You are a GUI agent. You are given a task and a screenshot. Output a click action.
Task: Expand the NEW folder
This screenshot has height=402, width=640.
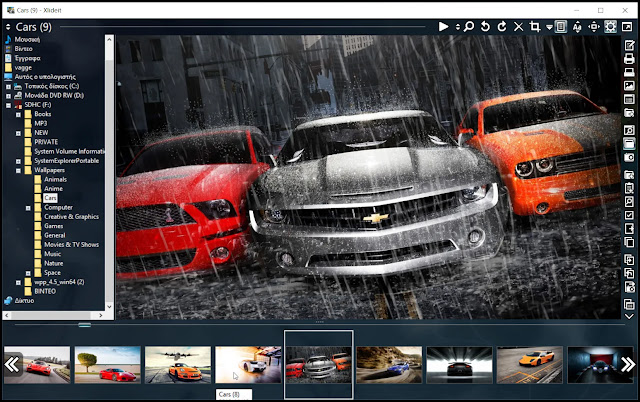(18, 133)
